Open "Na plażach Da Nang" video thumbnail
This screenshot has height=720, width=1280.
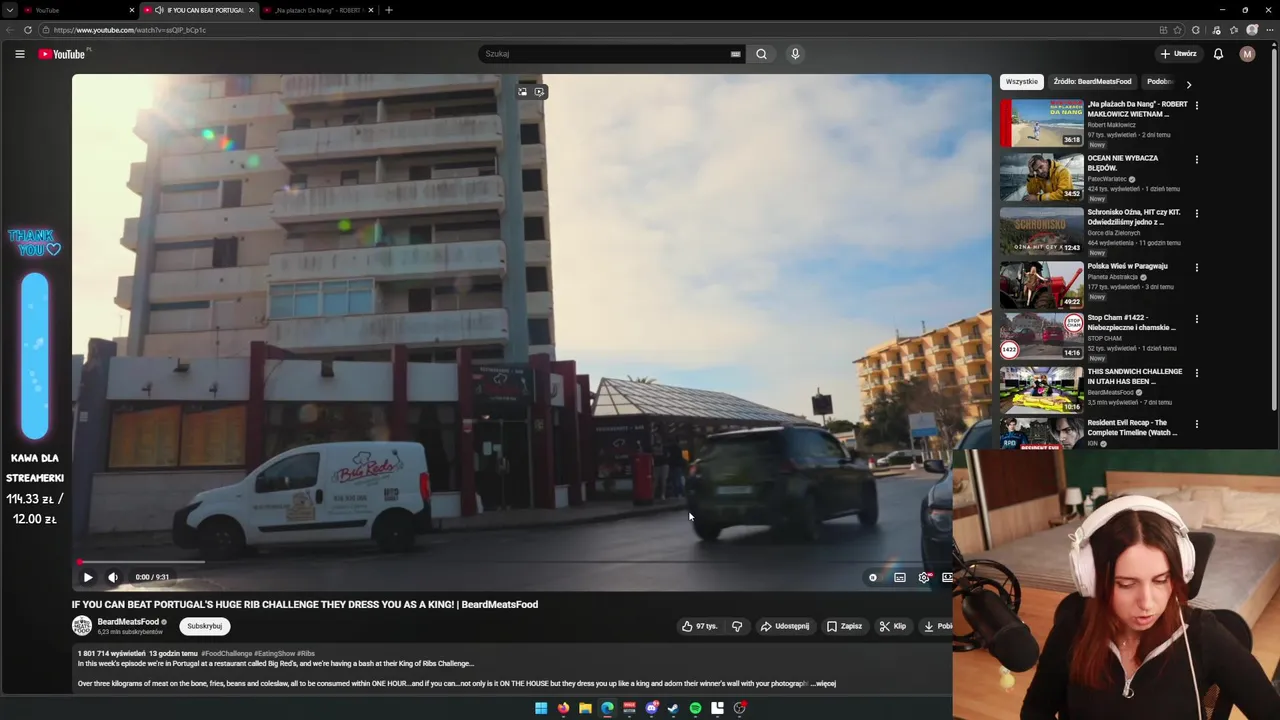1041,122
